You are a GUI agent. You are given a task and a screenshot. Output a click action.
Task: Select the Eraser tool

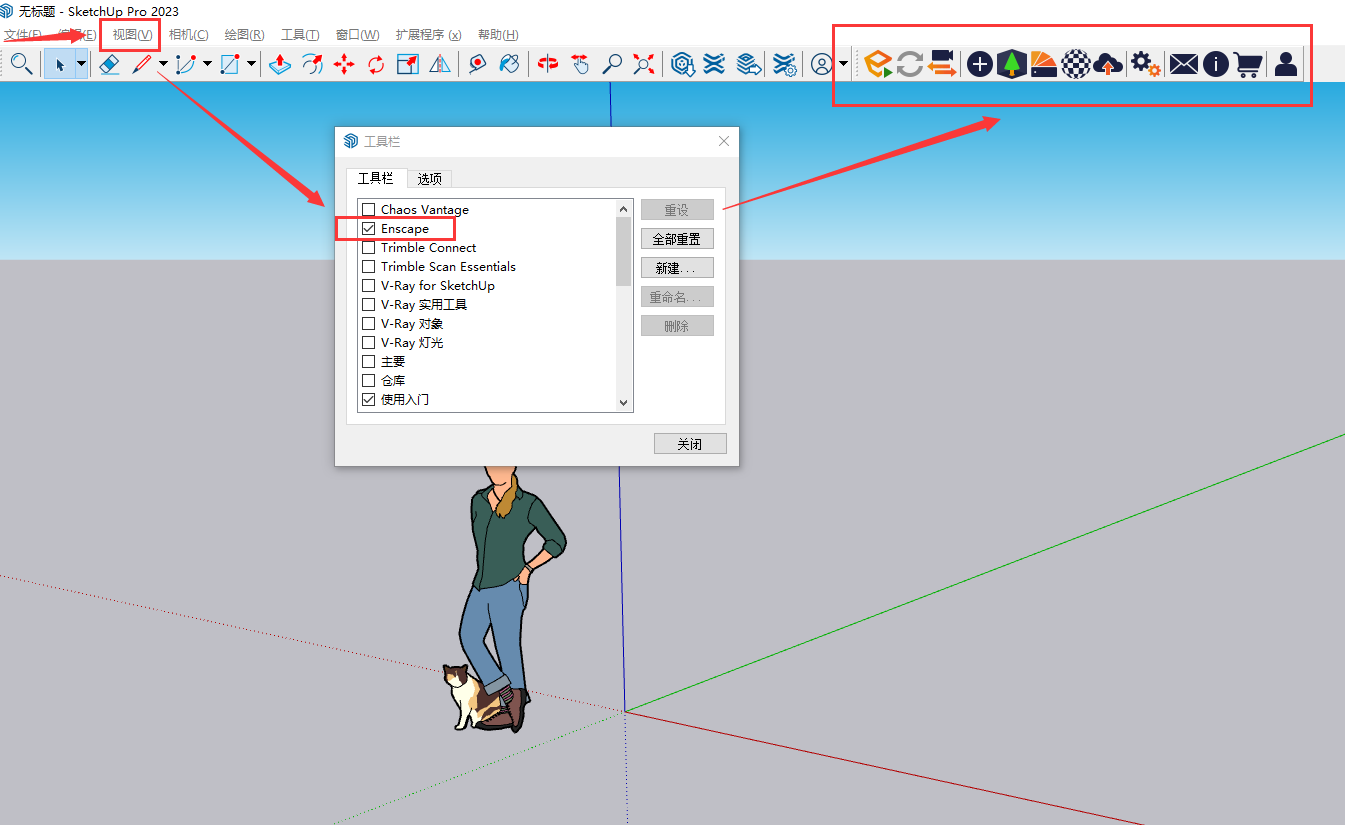coord(108,63)
